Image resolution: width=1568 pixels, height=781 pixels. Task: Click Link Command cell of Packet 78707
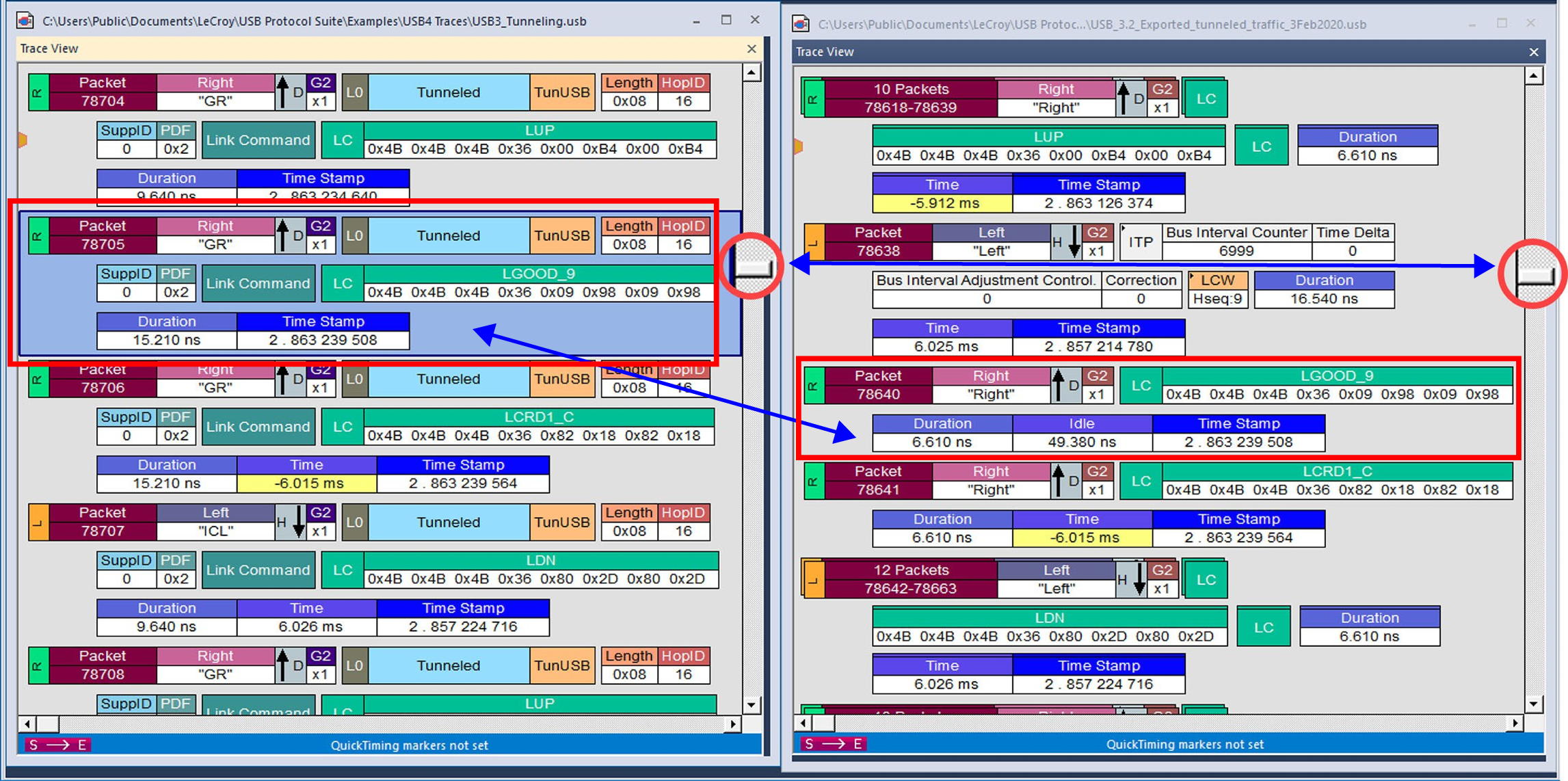pos(258,570)
